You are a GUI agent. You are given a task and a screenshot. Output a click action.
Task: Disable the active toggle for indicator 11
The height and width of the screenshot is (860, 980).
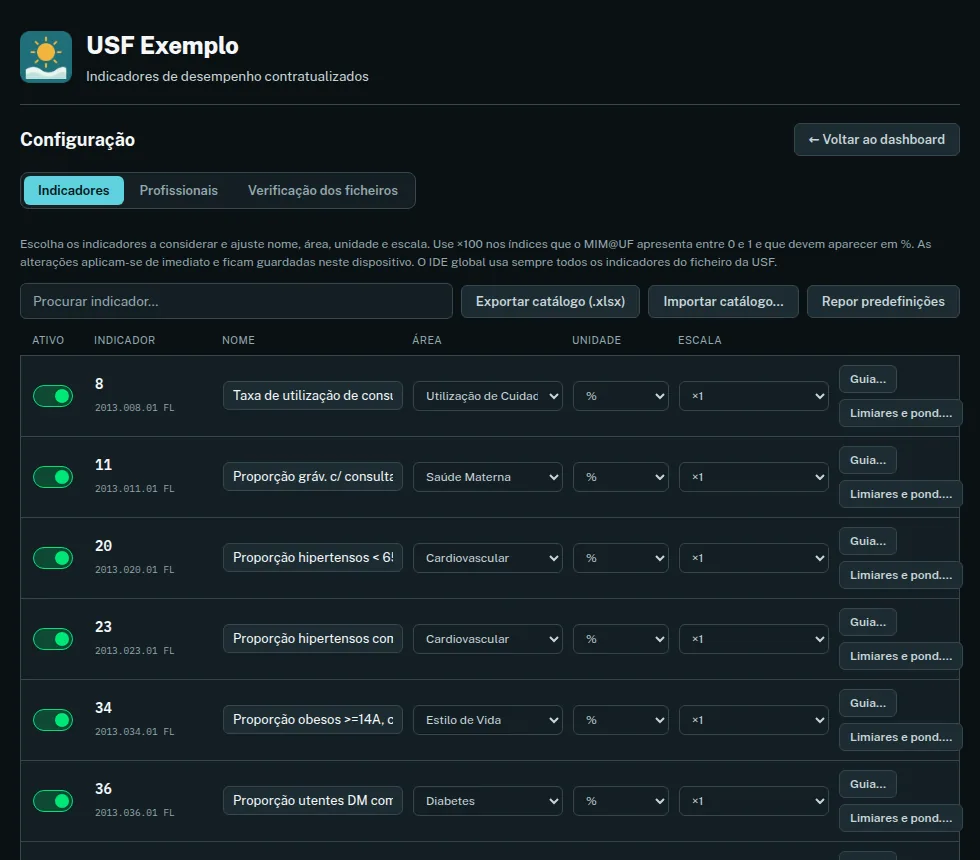pyautogui.click(x=53, y=477)
